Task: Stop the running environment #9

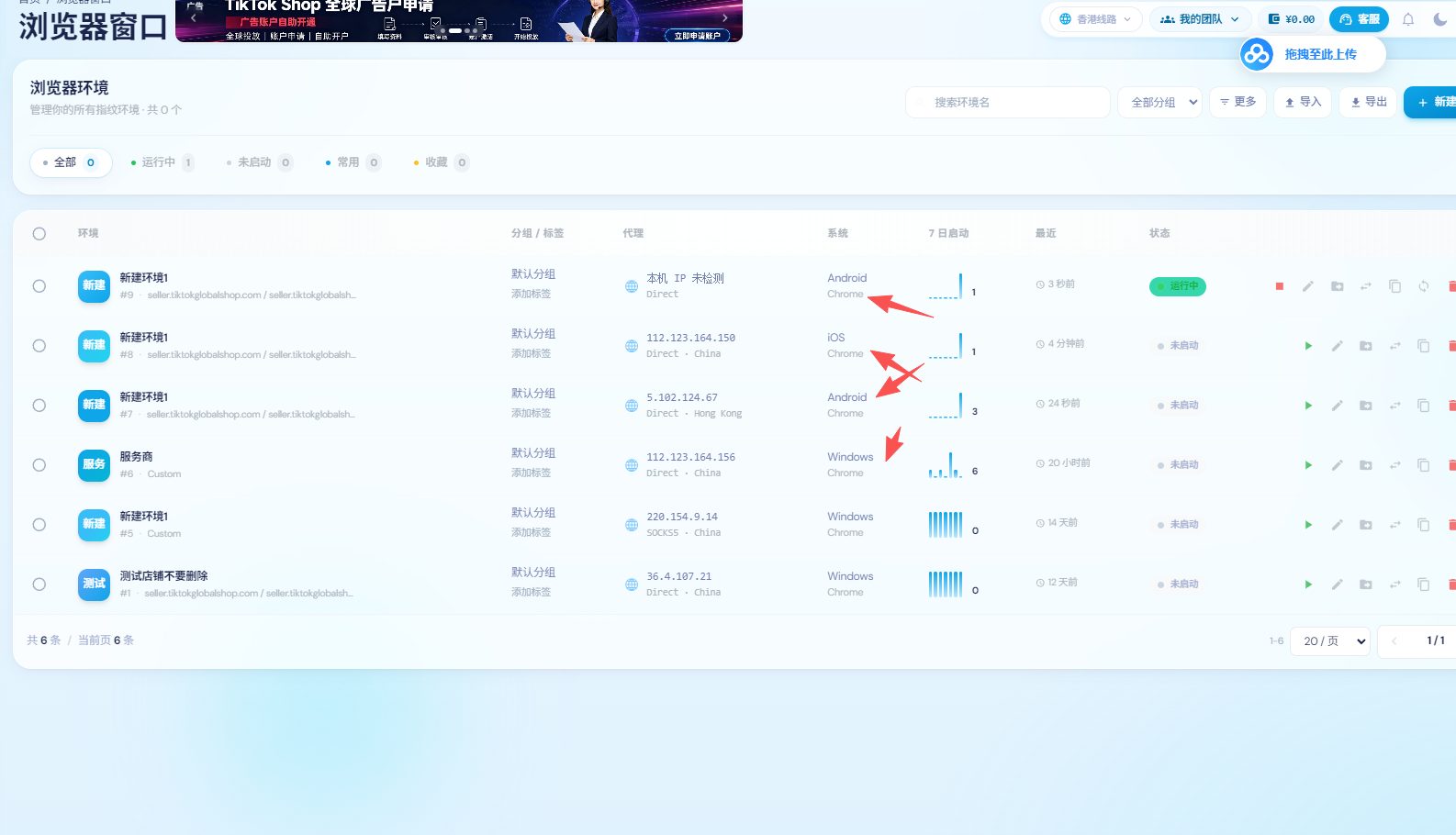Action: 1279,286
